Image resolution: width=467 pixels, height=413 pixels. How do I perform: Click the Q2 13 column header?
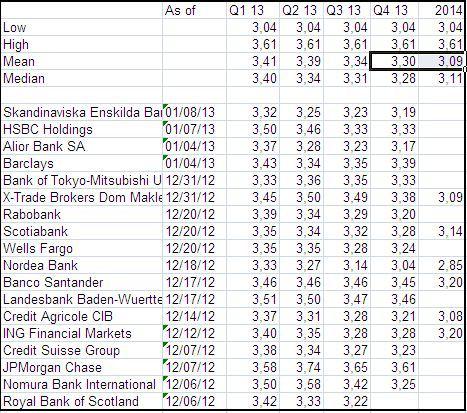coord(301,10)
